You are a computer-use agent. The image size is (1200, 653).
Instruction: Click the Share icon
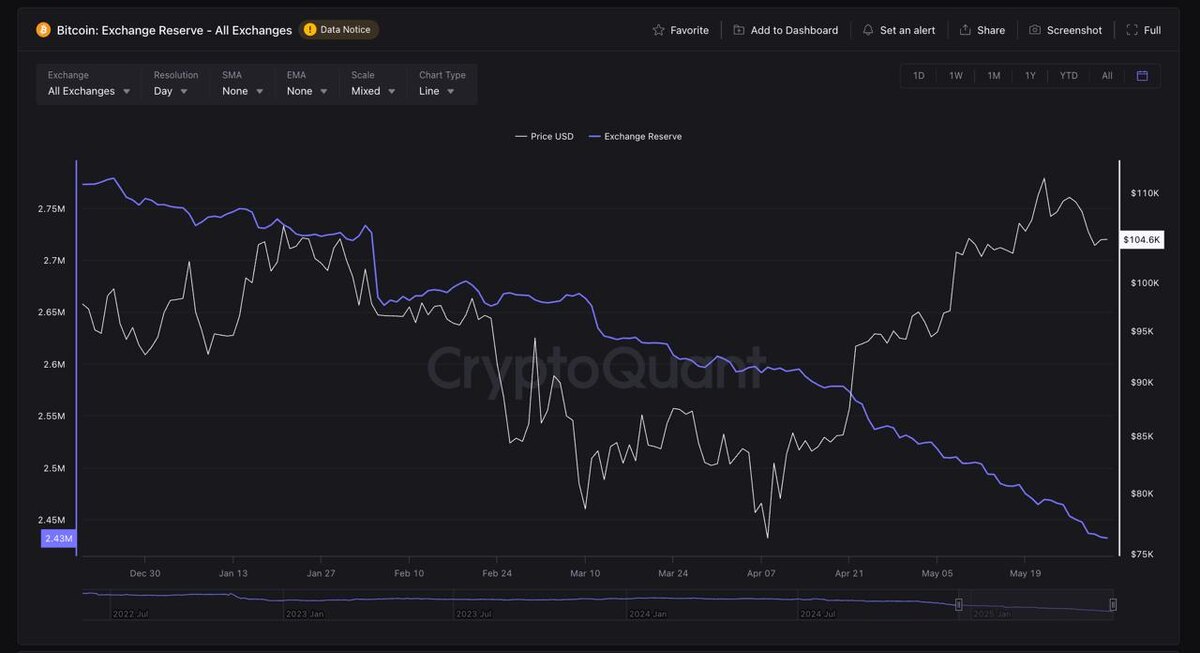(x=965, y=30)
